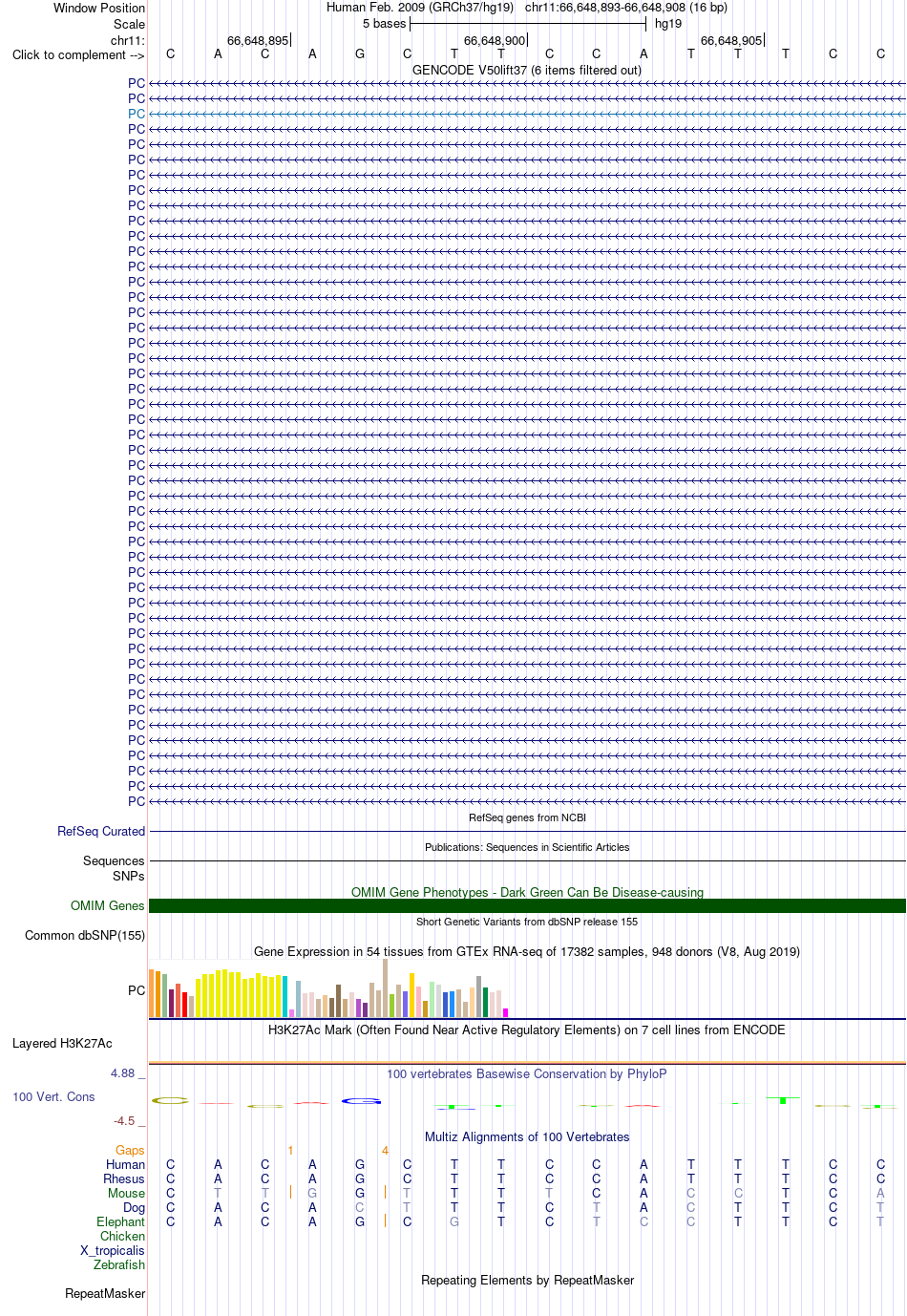Click the 66,648,900 ruler position

click(495, 41)
